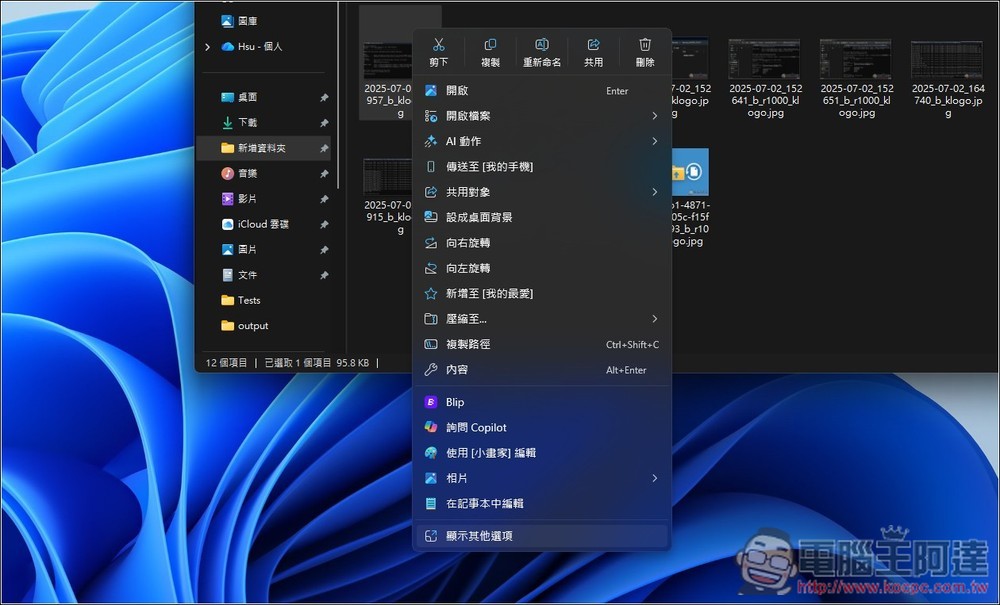Image resolution: width=1000 pixels, height=605 pixels.
Task: Expand the AI 動作 submenu arrow
Action: coord(654,142)
